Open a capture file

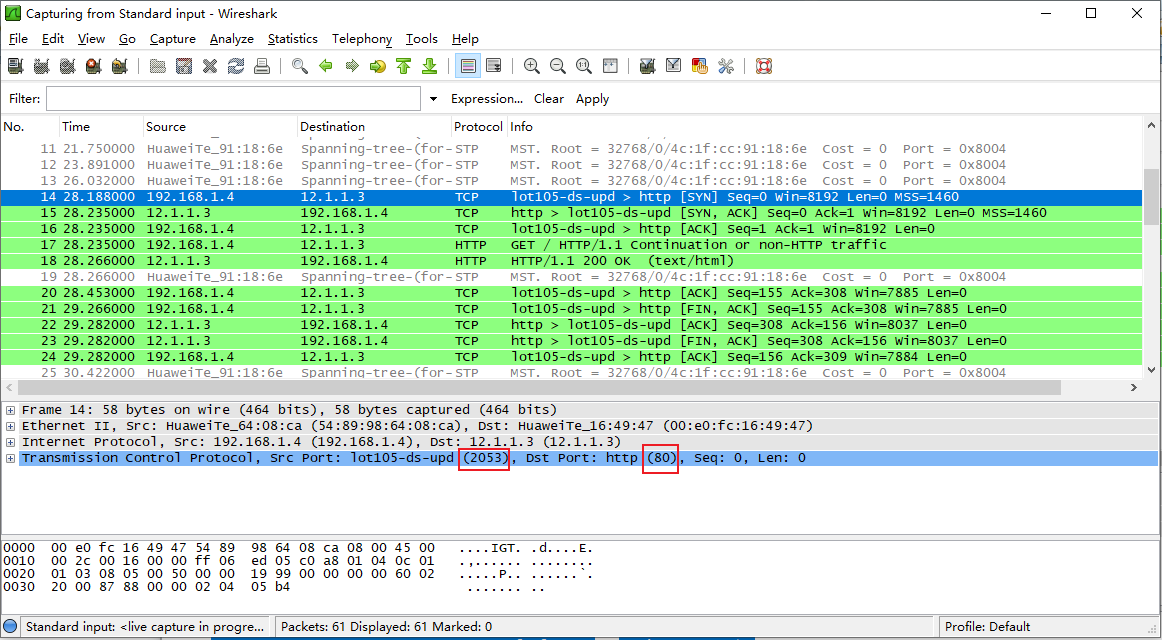[157, 67]
